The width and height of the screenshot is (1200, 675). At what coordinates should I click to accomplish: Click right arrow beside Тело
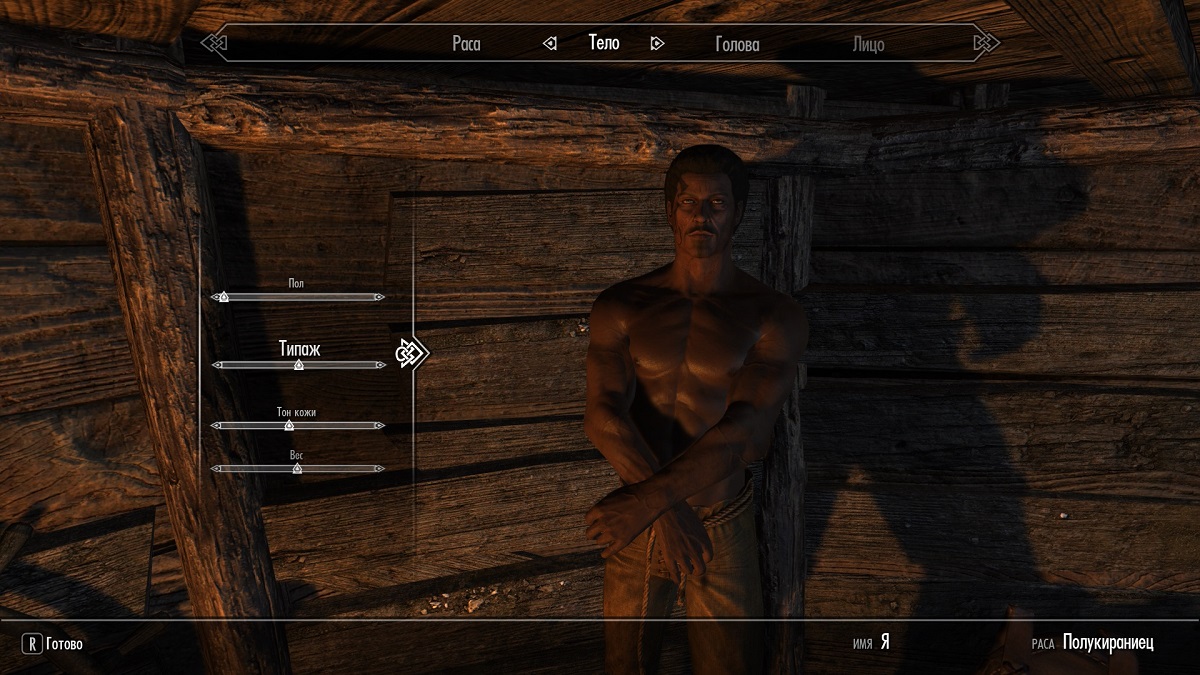click(x=657, y=43)
